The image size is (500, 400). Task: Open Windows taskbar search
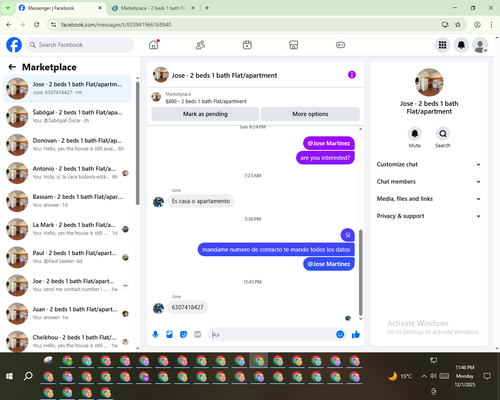click(x=28, y=376)
